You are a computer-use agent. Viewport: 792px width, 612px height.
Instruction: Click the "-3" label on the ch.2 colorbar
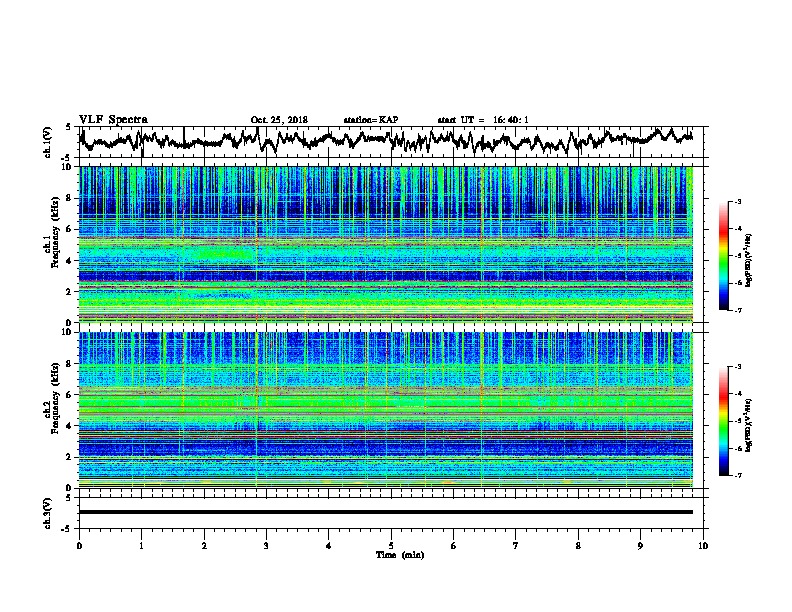(738, 367)
